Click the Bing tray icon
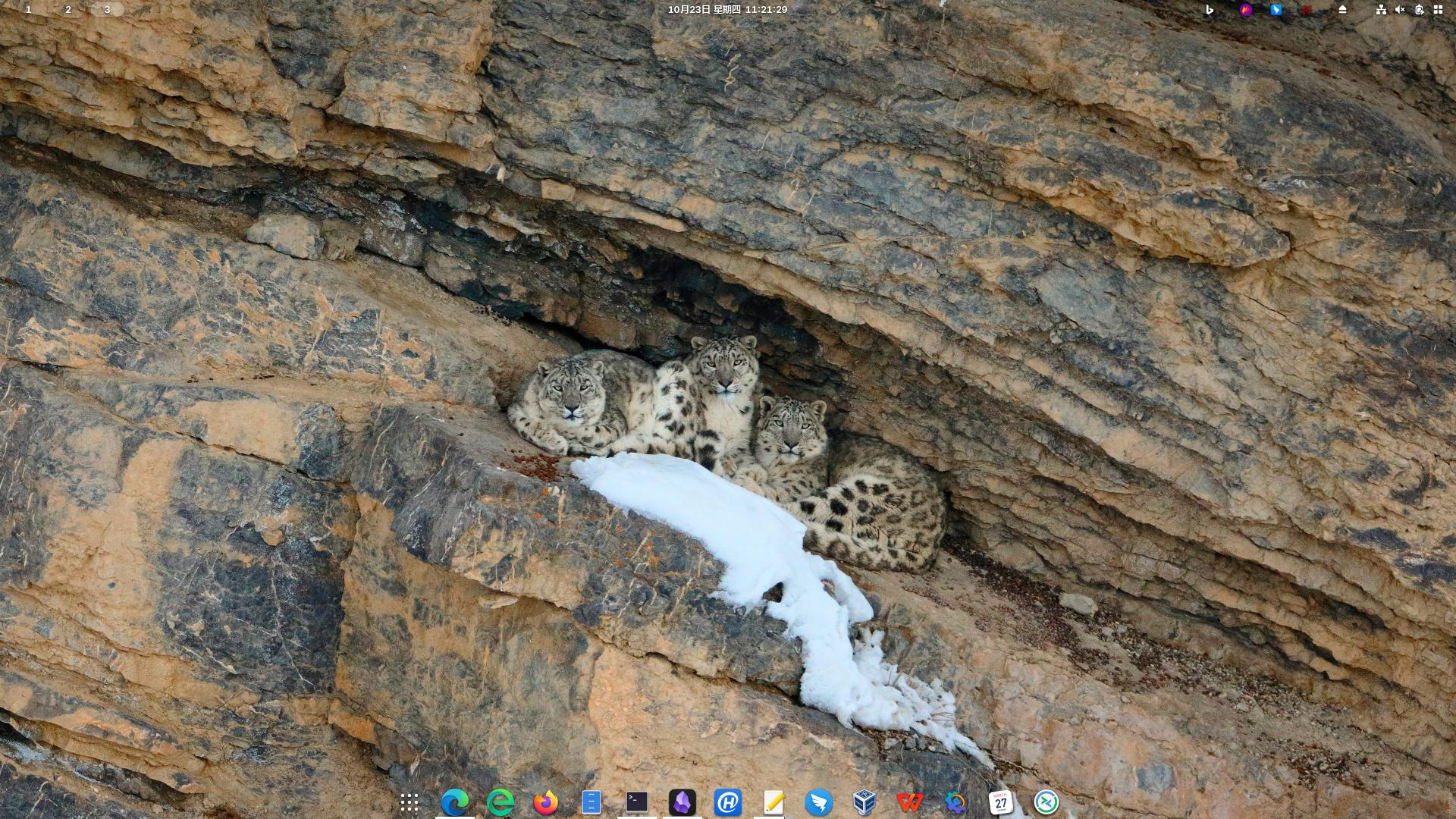Viewport: 1456px width, 819px height. click(1210, 10)
